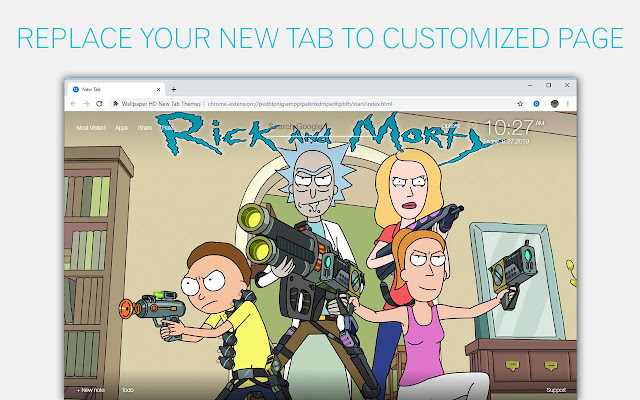Open the Options link

click(x=451, y=125)
